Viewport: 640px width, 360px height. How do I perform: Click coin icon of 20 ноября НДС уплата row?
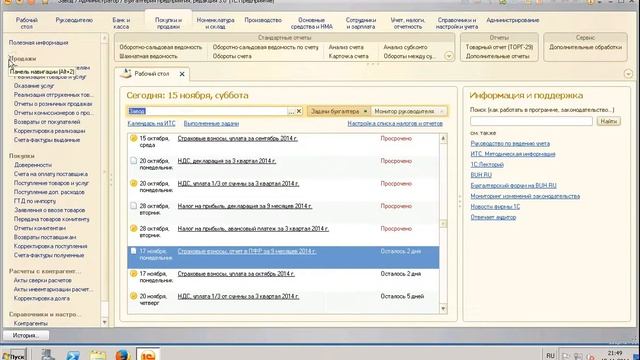point(133,296)
